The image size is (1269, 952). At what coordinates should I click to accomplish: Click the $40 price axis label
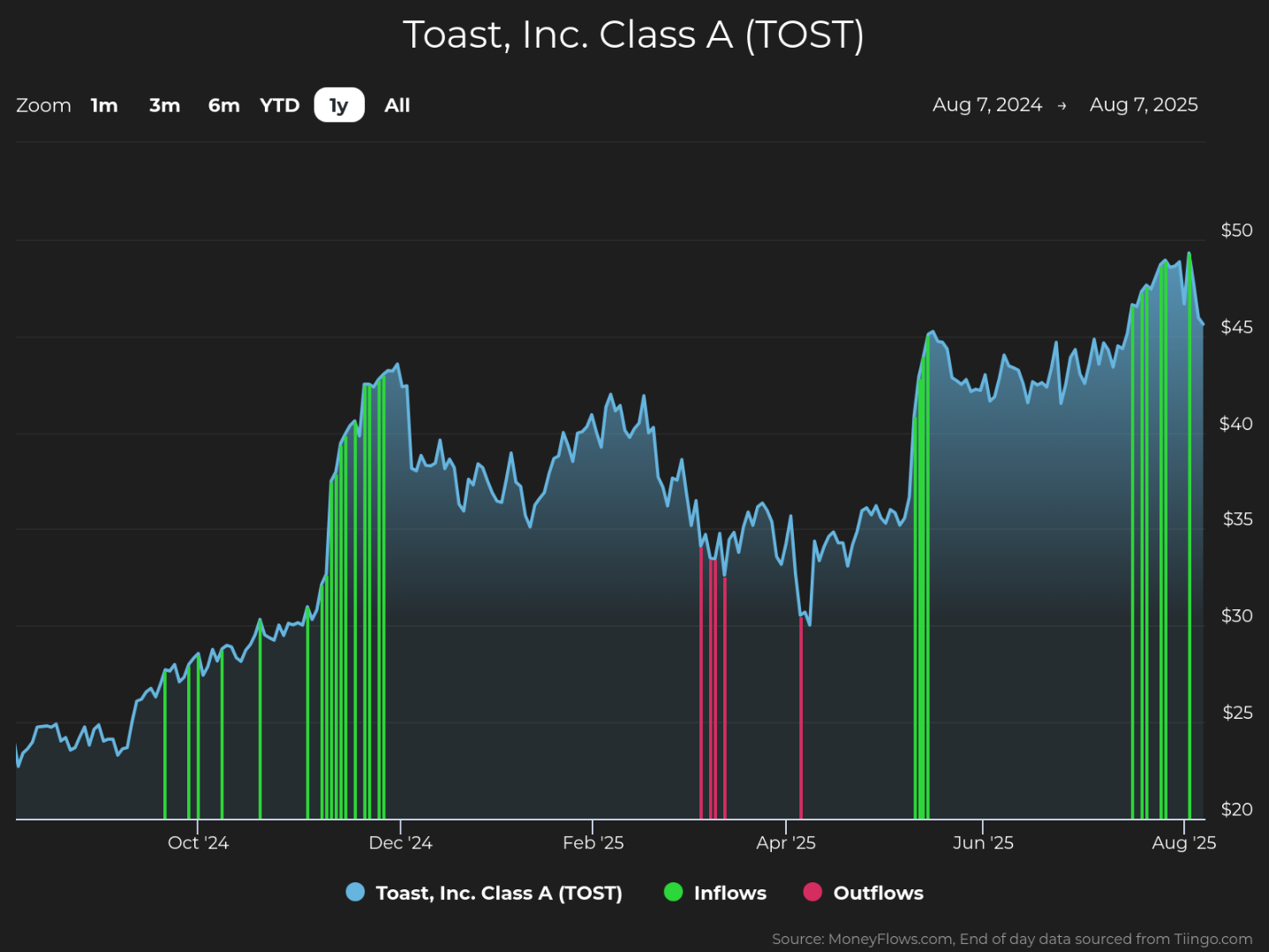[x=1236, y=424]
